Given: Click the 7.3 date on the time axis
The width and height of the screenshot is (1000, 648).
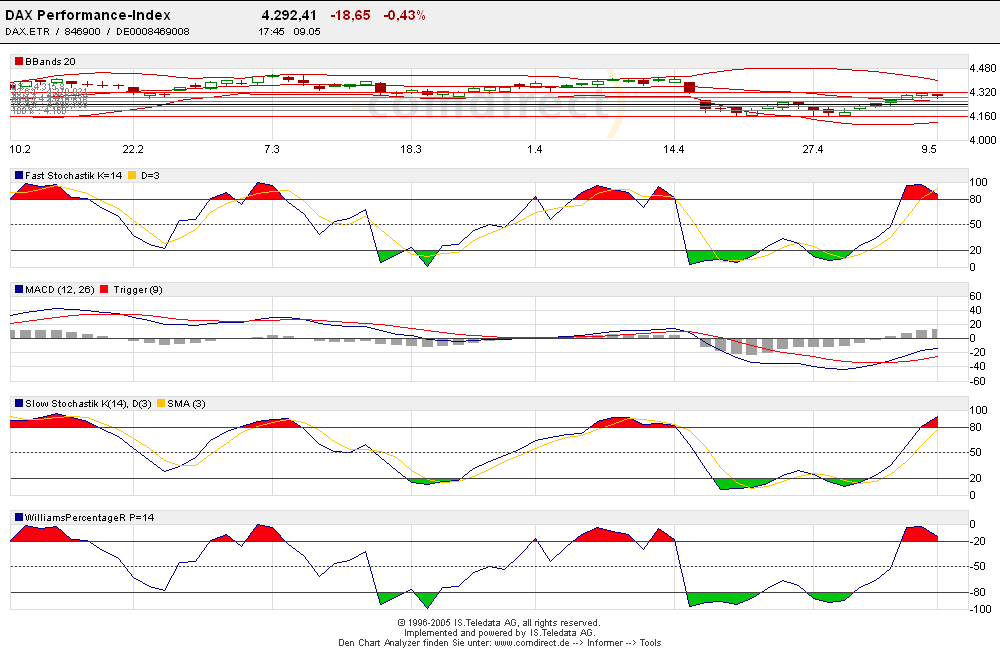Looking at the screenshot, I should tap(272, 149).
